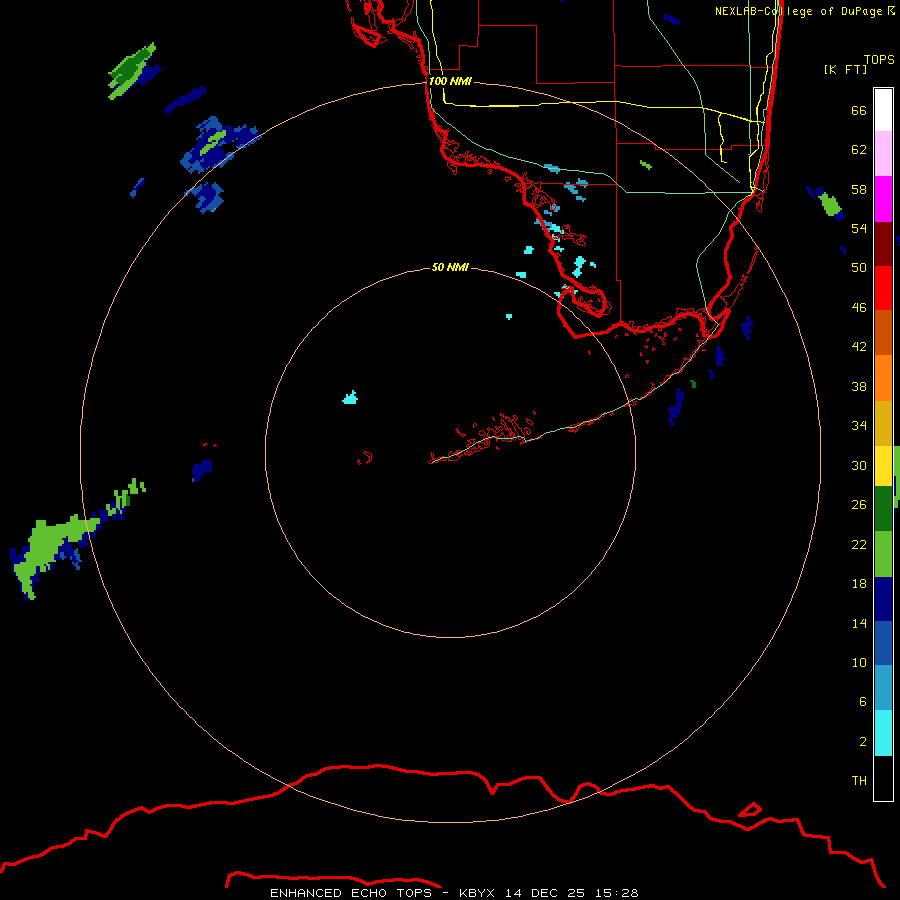Click the legend value "54"
This screenshot has width=900, height=900.
(859, 228)
